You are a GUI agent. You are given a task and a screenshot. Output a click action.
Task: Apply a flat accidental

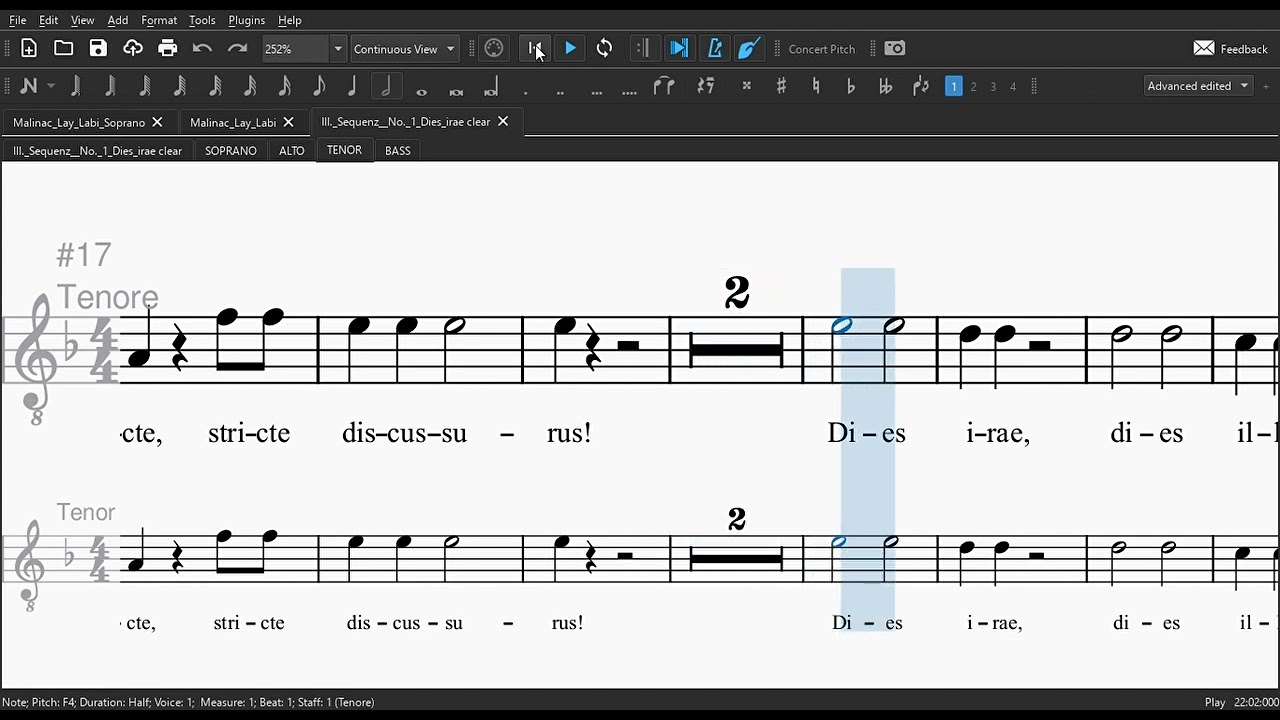pyautogui.click(x=851, y=86)
